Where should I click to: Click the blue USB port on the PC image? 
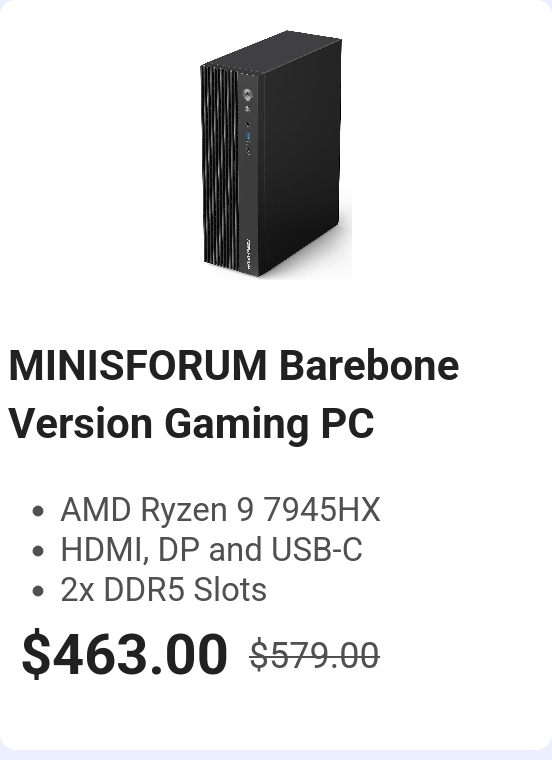(x=248, y=137)
